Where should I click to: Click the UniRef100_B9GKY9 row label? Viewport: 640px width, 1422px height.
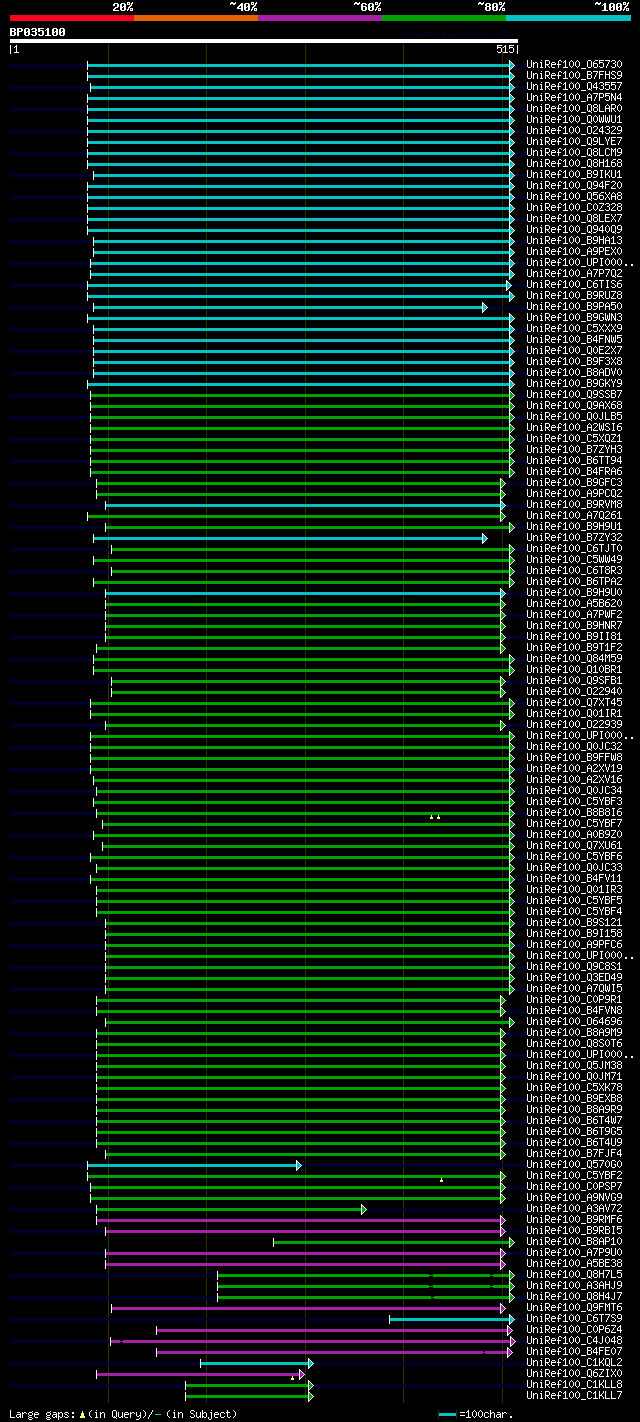(574, 384)
